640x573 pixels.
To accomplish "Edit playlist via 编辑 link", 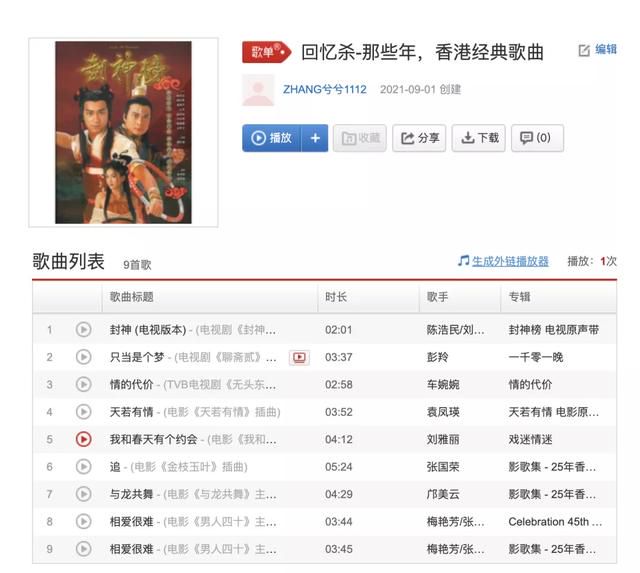I will tap(598, 50).
